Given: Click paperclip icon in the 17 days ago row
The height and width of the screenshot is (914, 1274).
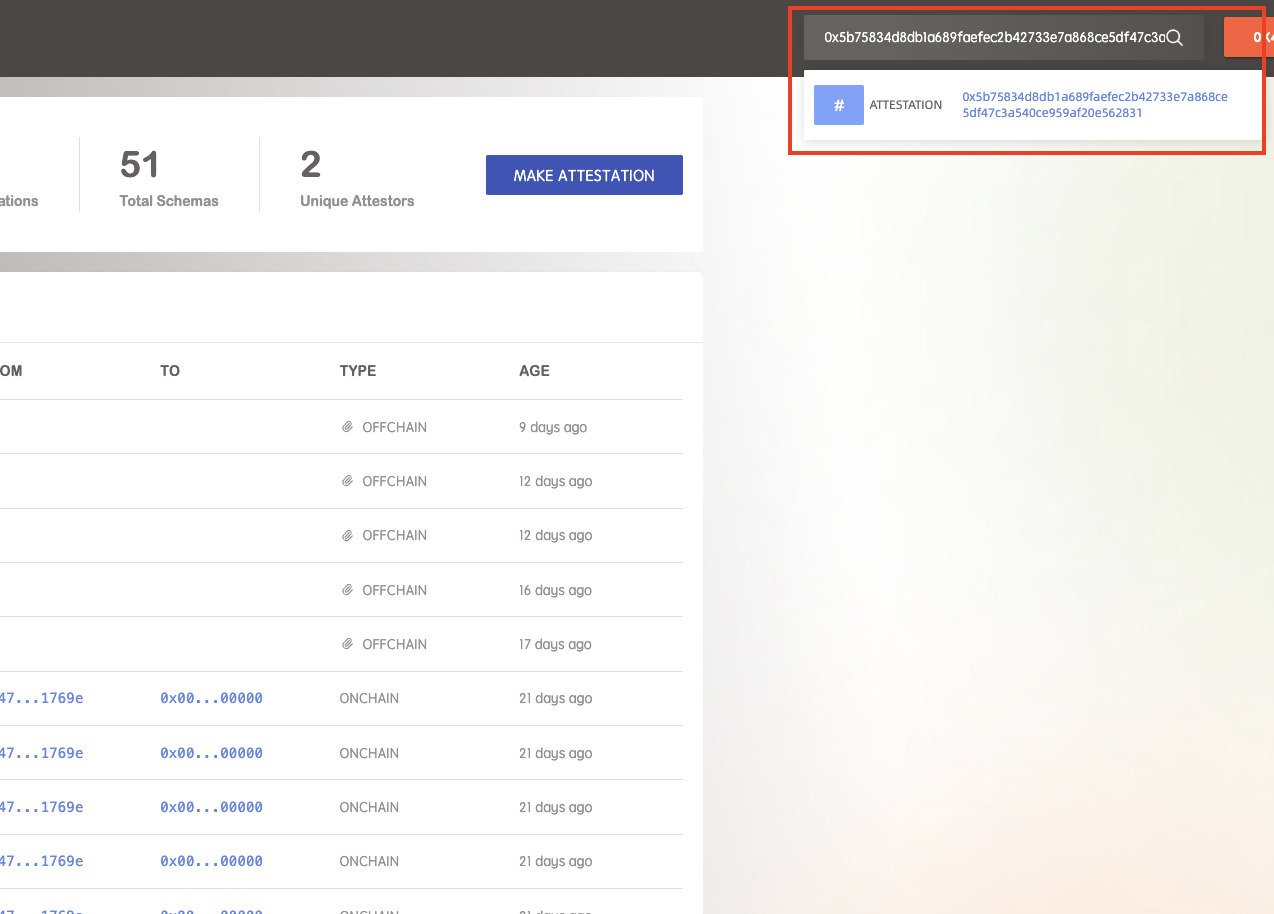Looking at the screenshot, I should click(347, 644).
